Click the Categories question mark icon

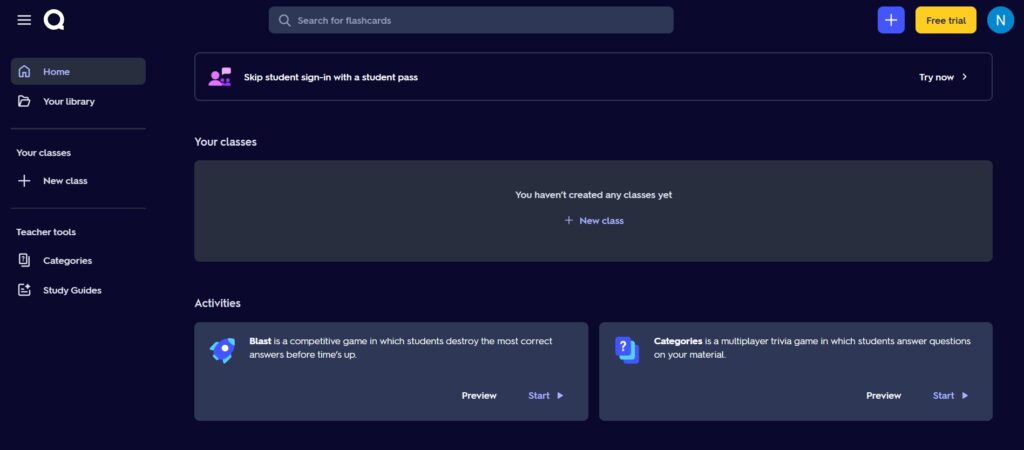(627, 350)
